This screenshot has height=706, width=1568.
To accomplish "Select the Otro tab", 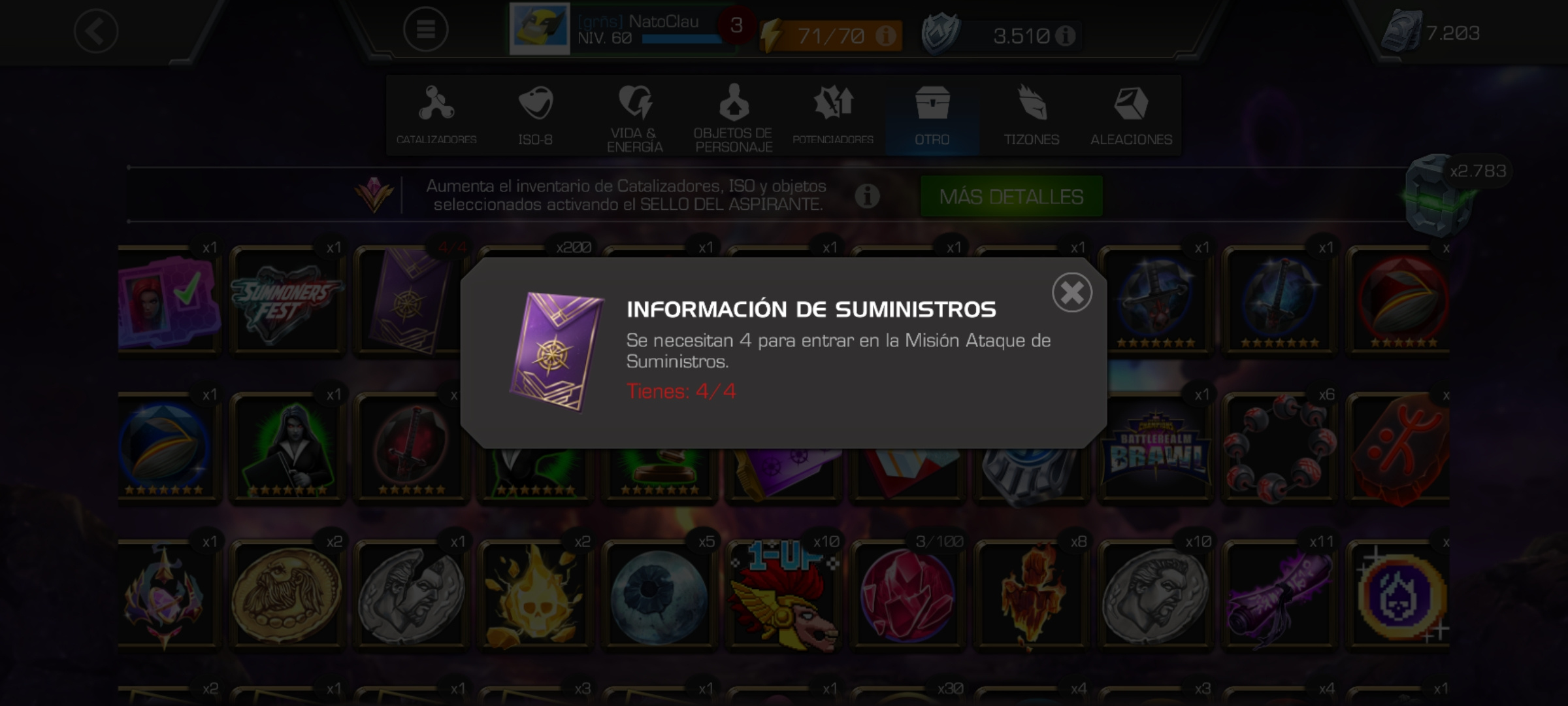I will [932, 116].
